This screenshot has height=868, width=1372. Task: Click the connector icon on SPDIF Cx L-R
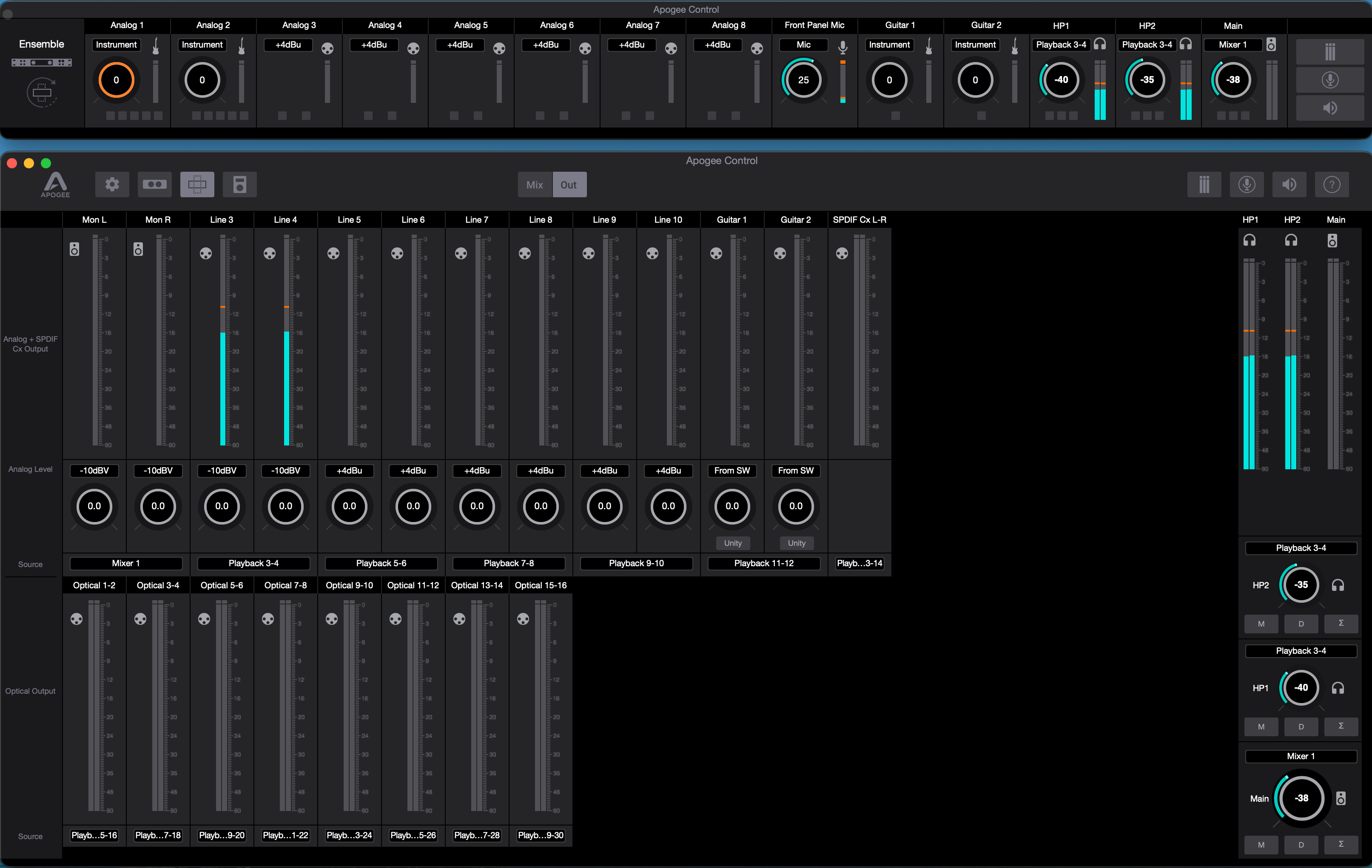coord(842,253)
